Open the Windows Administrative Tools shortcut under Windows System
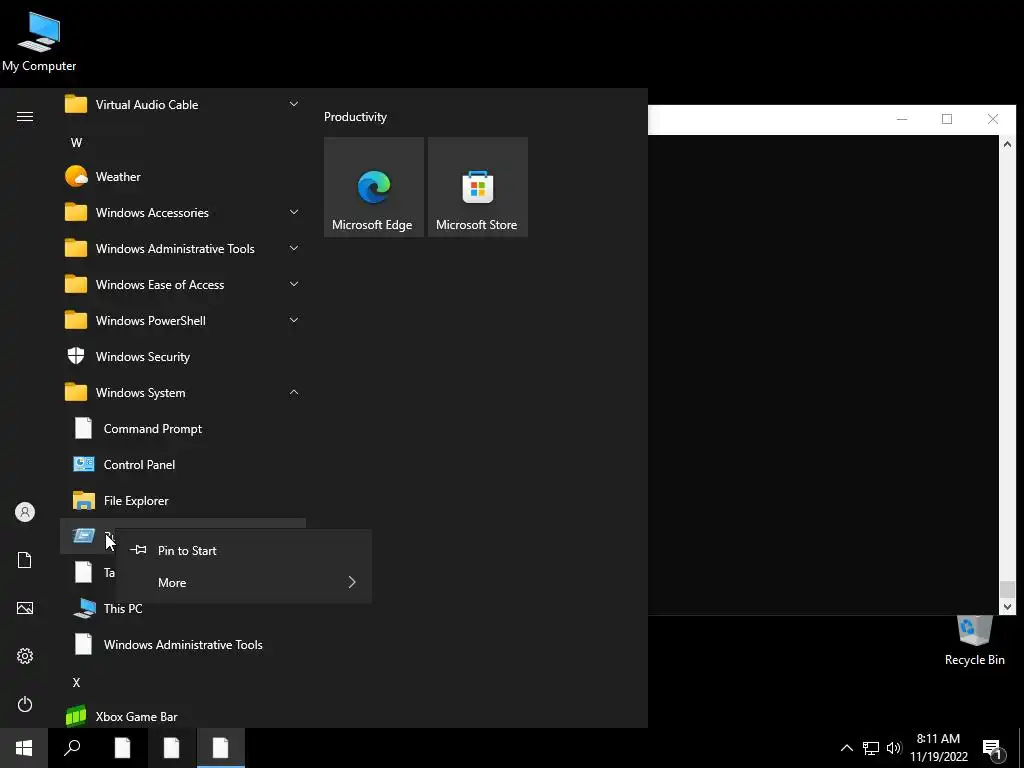The height and width of the screenshot is (768, 1024). (182, 645)
